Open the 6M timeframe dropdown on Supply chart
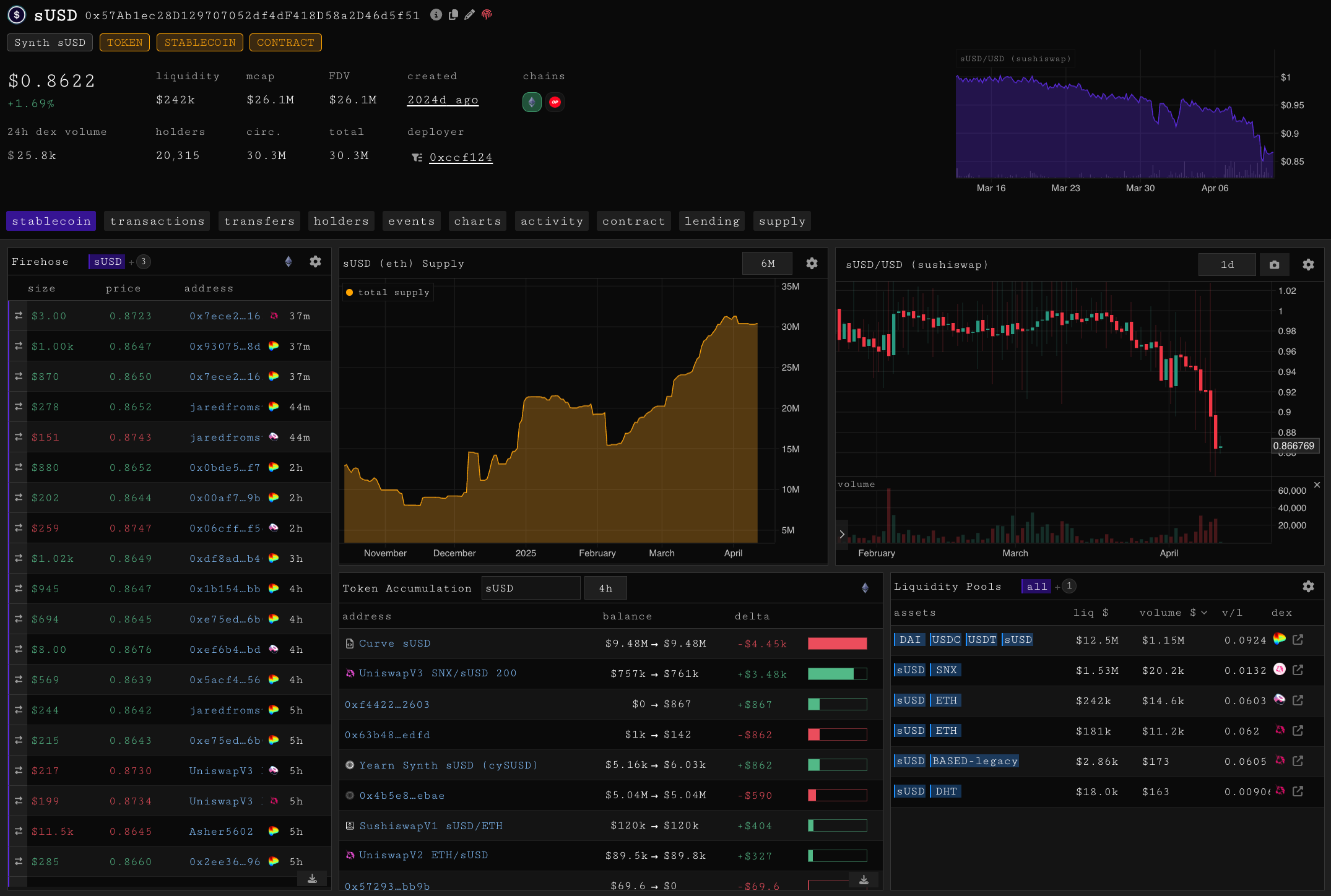The height and width of the screenshot is (896, 1331). (x=768, y=264)
